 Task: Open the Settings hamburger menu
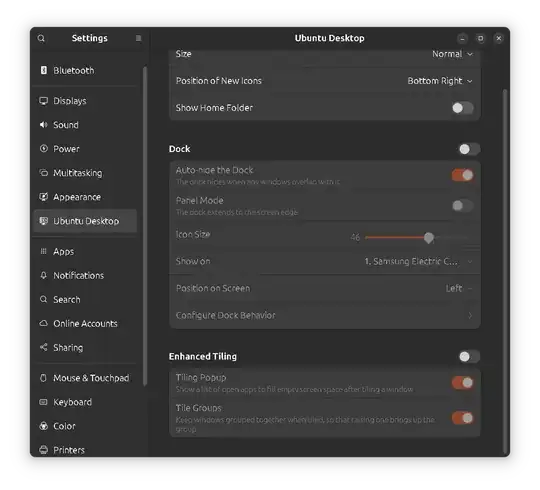coord(138,38)
